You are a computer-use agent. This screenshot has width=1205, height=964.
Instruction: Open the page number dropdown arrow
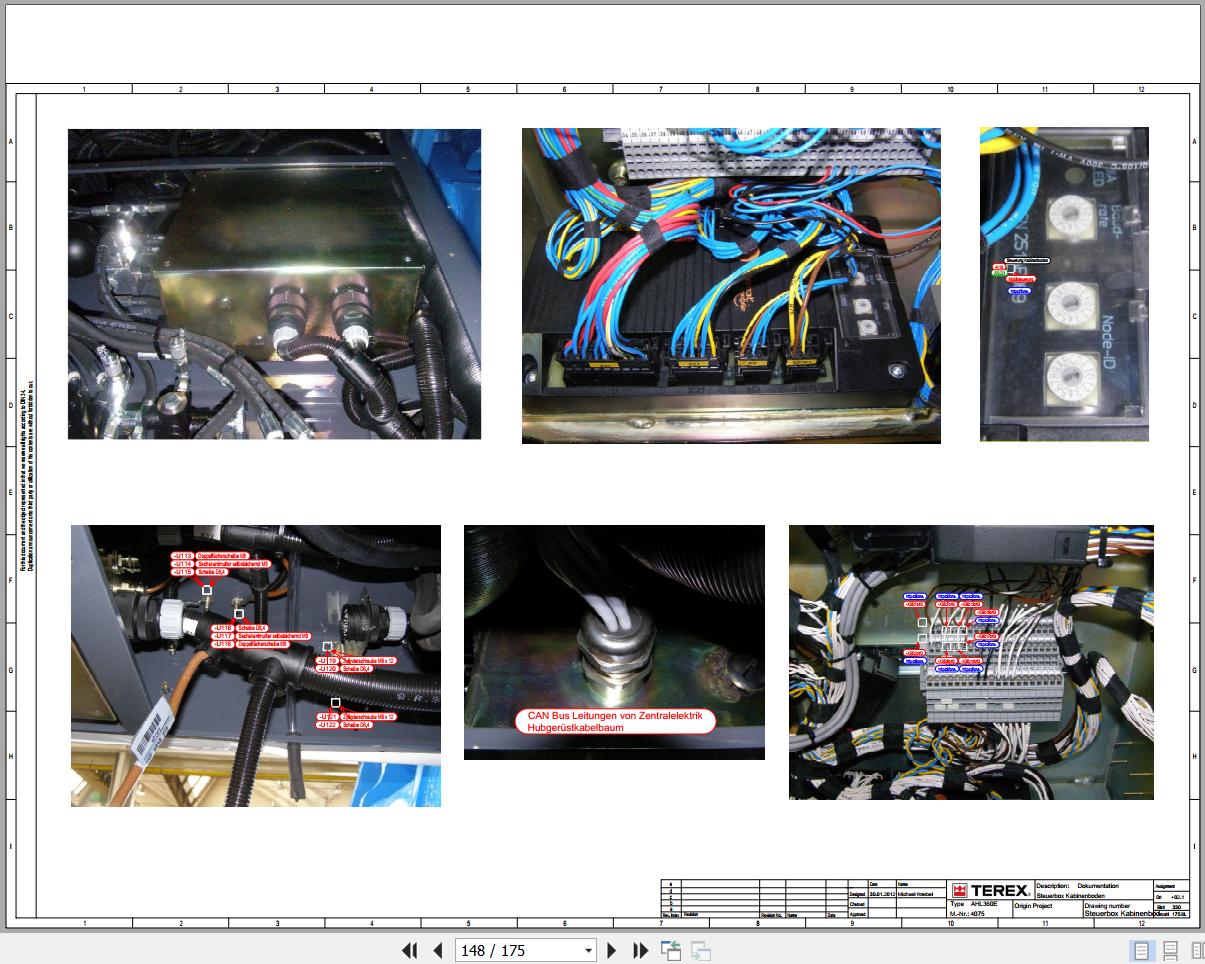tap(588, 951)
